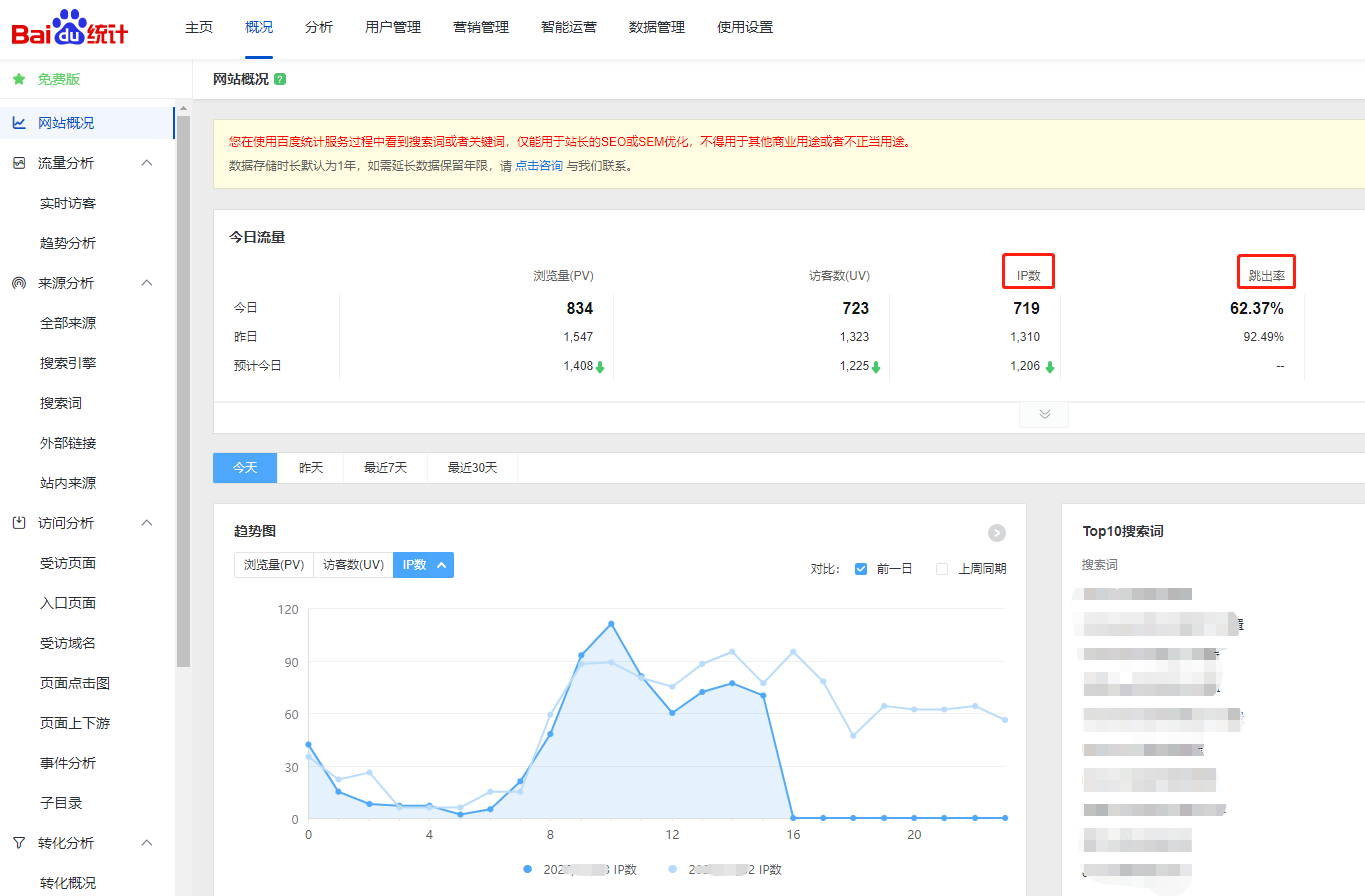Viewport: 1365px width, 896px height.
Task: Open the 主页 top menu
Action: tap(199, 27)
